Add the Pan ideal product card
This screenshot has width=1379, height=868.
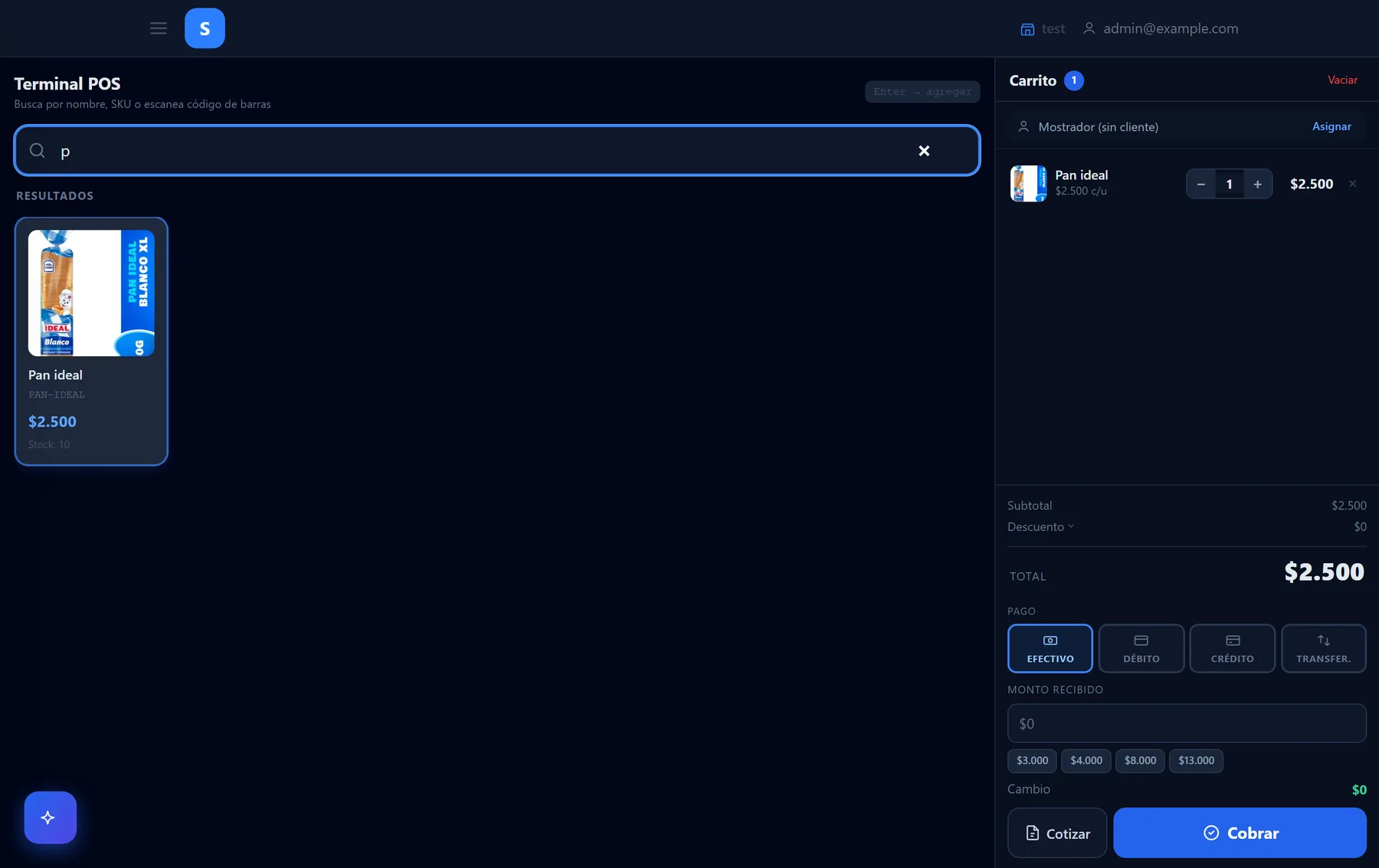coord(91,342)
